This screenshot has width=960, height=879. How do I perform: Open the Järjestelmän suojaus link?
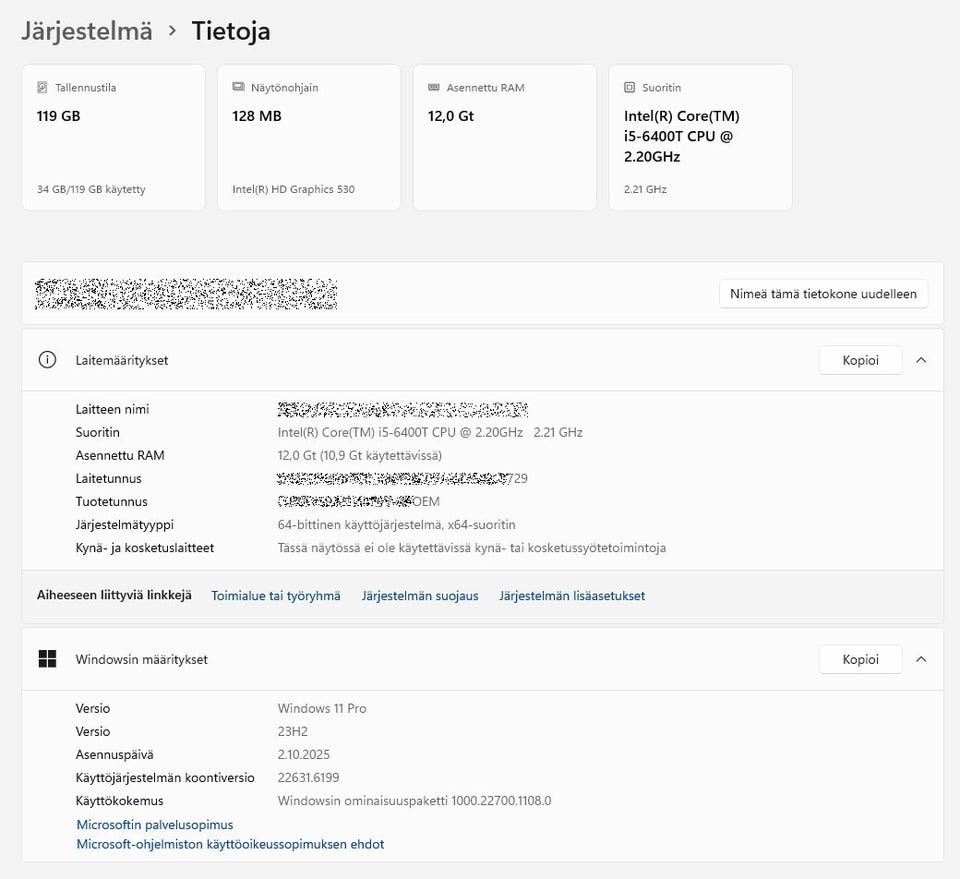click(x=420, y=596)
